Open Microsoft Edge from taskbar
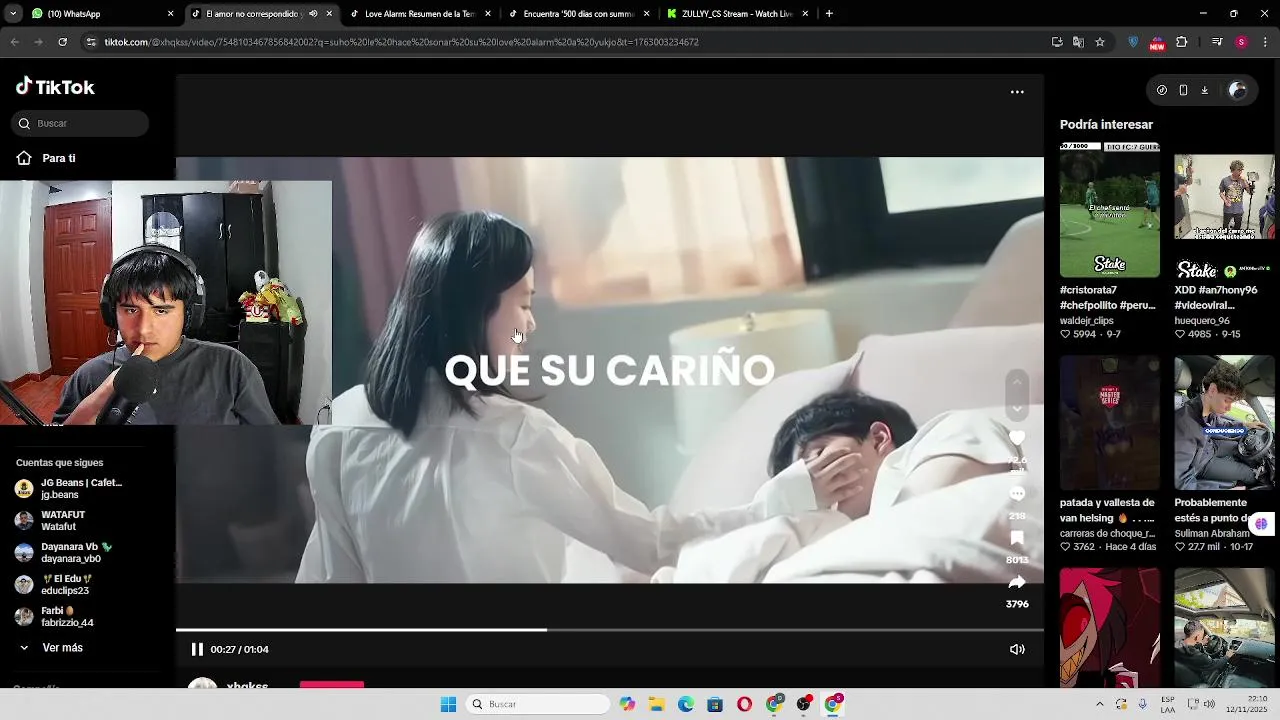Screen dimensions: 1280x720 (686, 704)
